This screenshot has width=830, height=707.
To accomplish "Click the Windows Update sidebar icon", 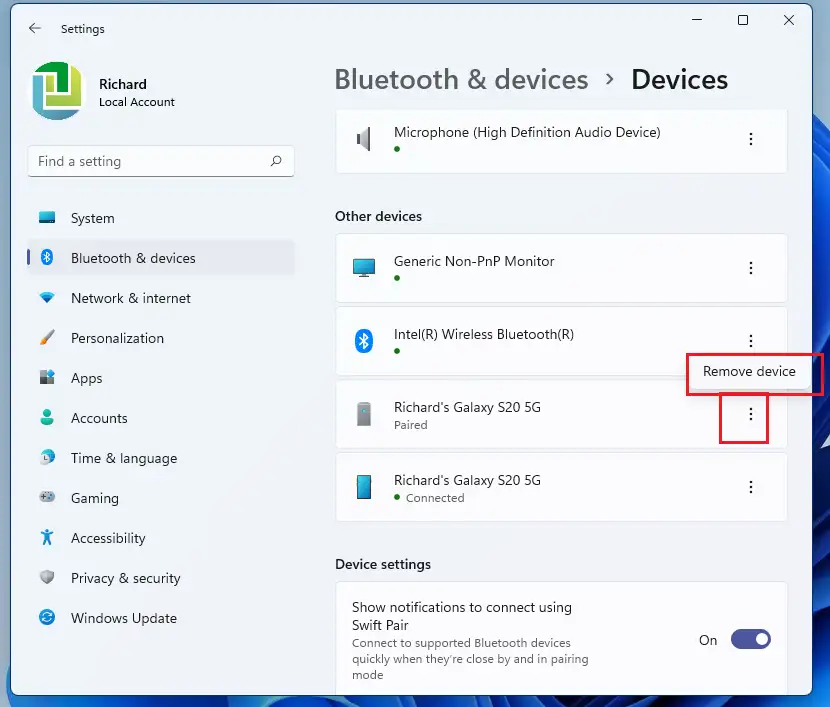I will point(47,618).
